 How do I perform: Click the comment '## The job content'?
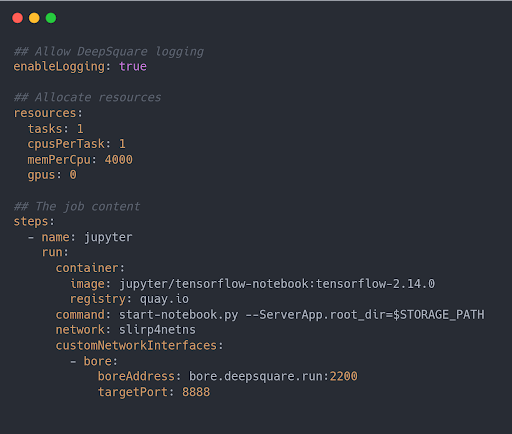(x=77, y=206)
